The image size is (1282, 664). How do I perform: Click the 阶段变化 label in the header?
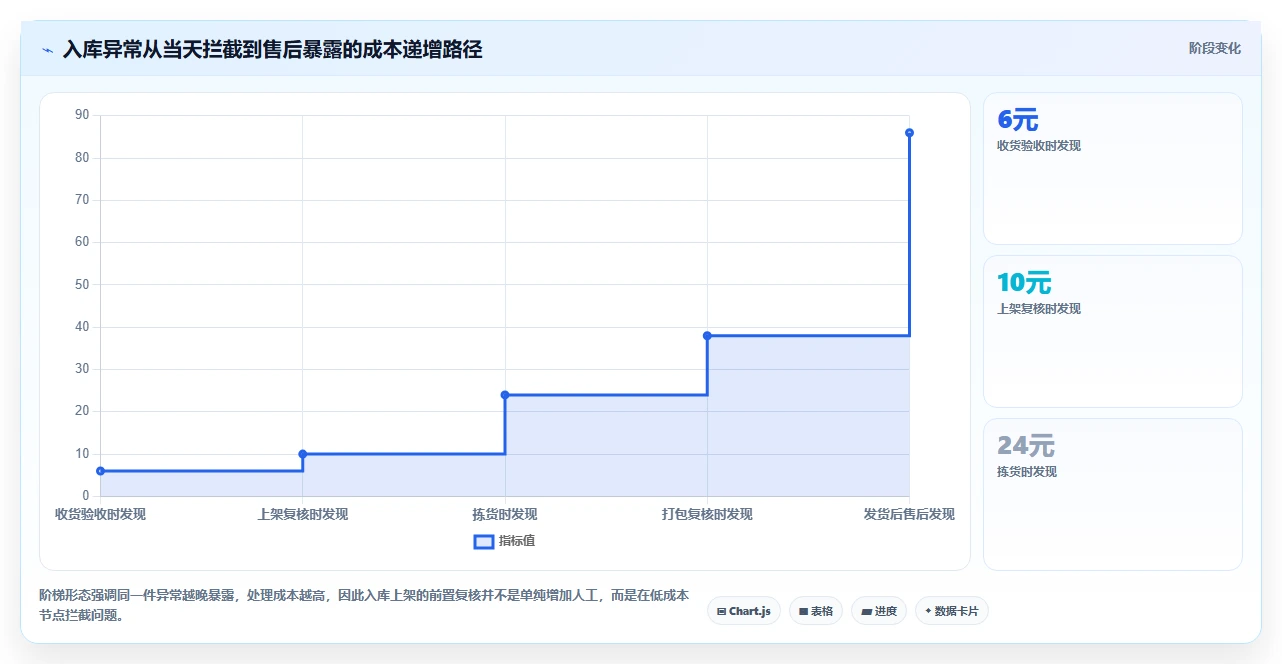click(1214, 48)
